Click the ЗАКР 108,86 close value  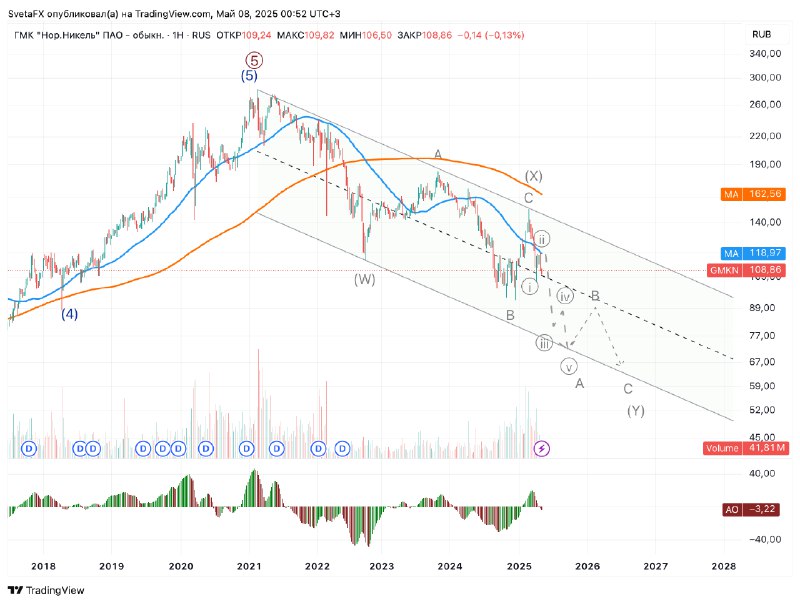pyautogui.click(x=424, y=35)
